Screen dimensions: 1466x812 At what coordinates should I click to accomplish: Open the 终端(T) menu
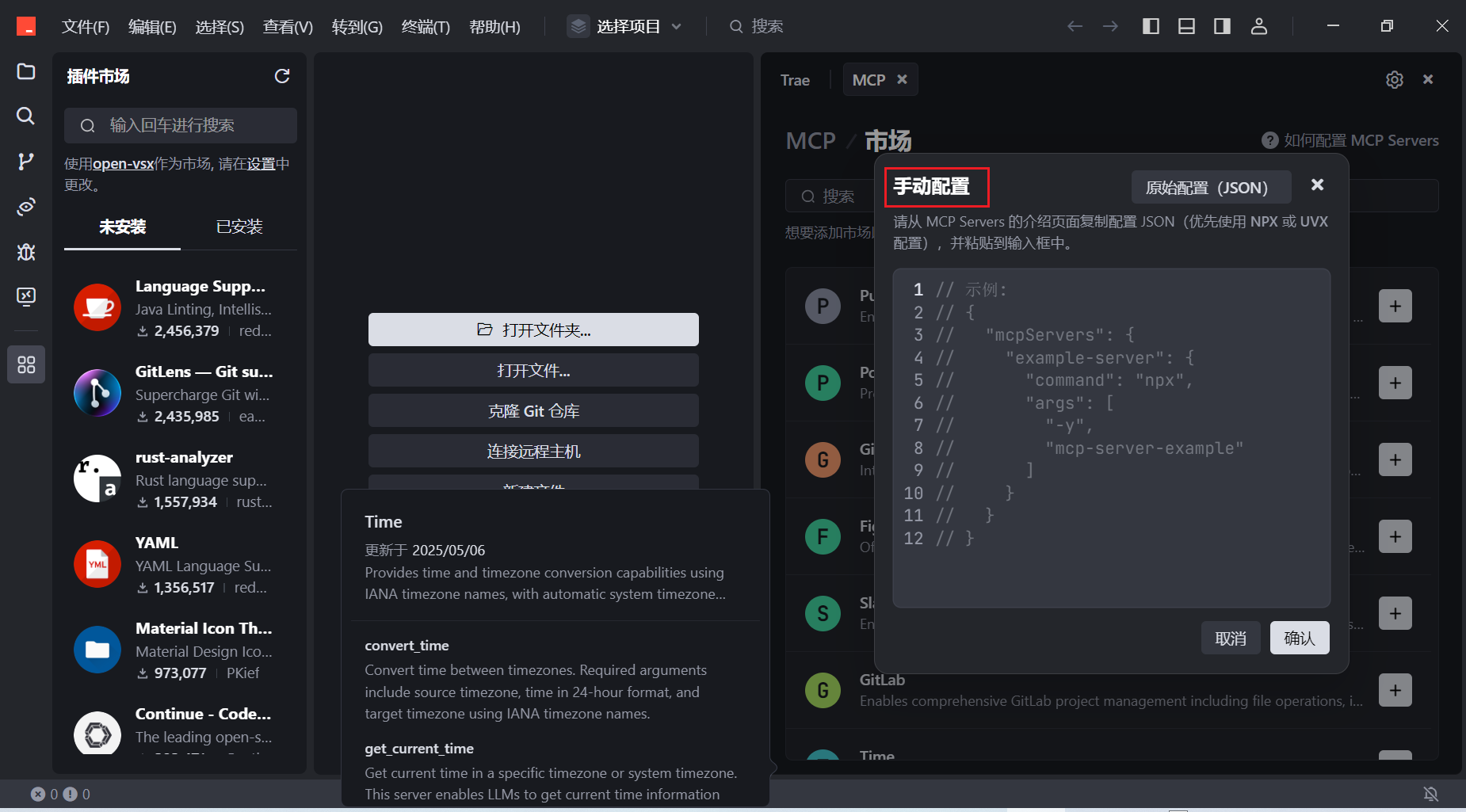[x=426, y=26]
